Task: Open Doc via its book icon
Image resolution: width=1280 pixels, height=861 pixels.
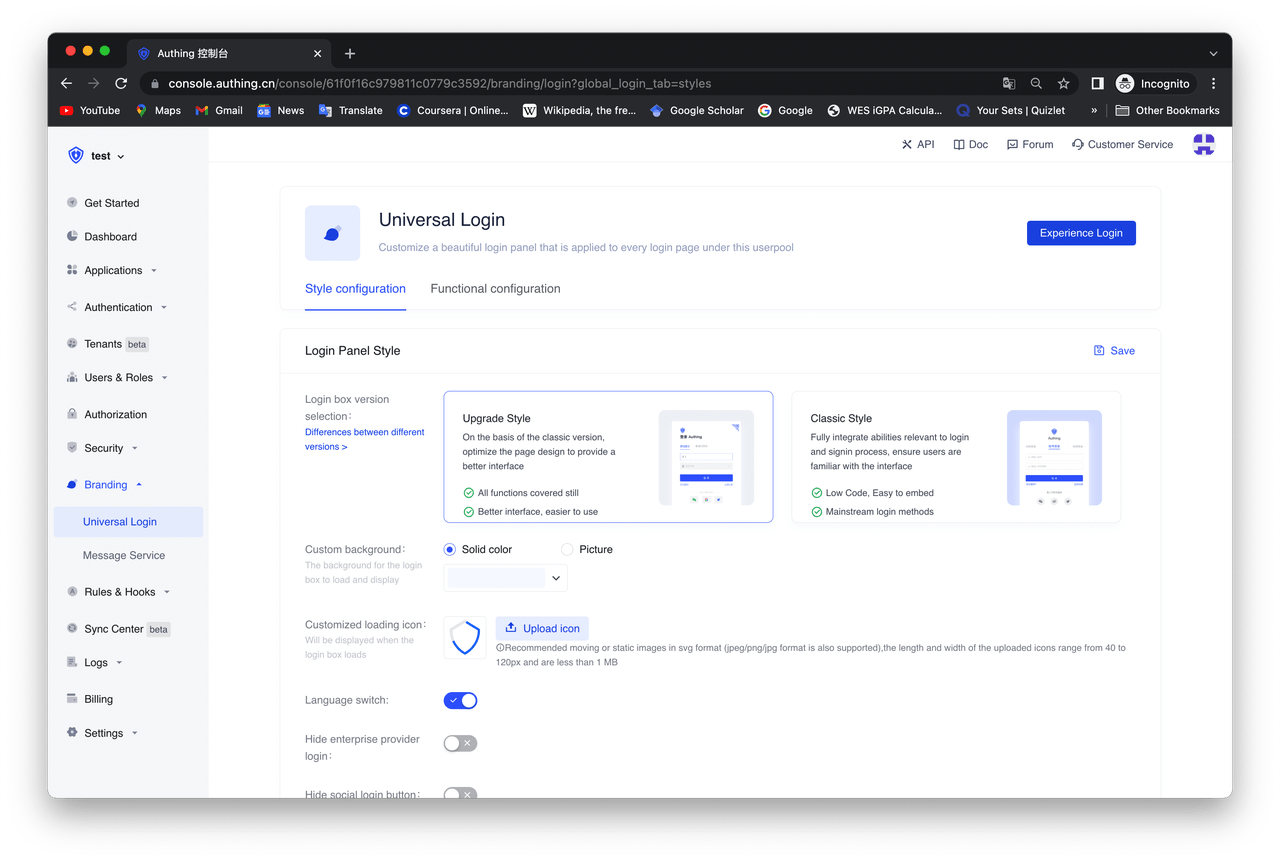Action: pos(959,145)
